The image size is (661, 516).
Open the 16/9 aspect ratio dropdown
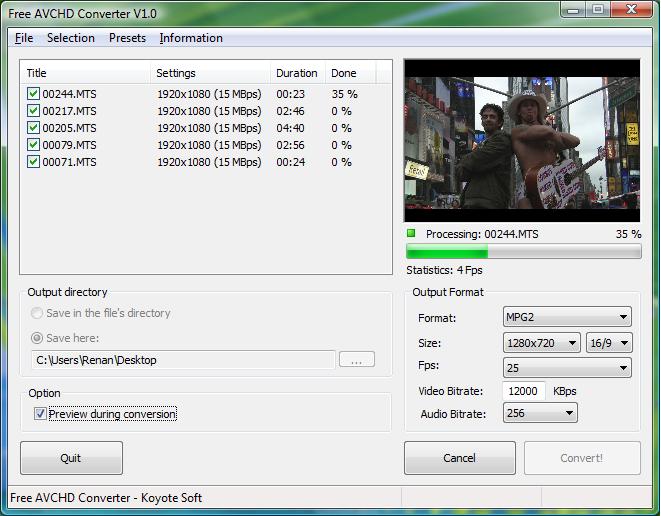(609, 343)
